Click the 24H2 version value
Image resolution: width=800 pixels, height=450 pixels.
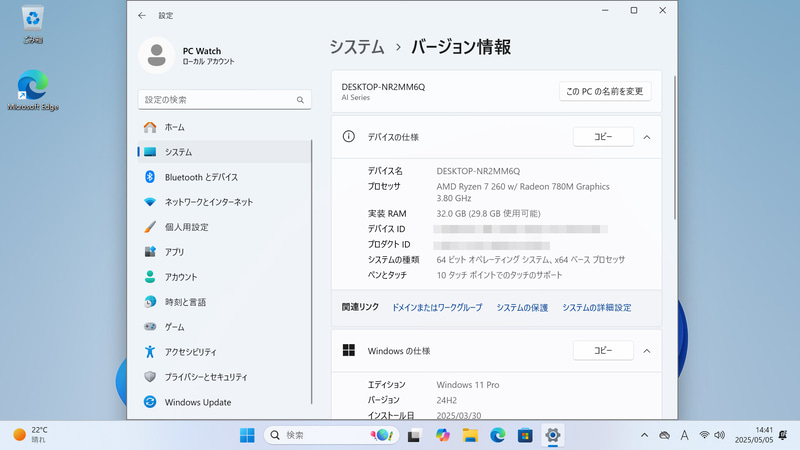coord(446,400)
